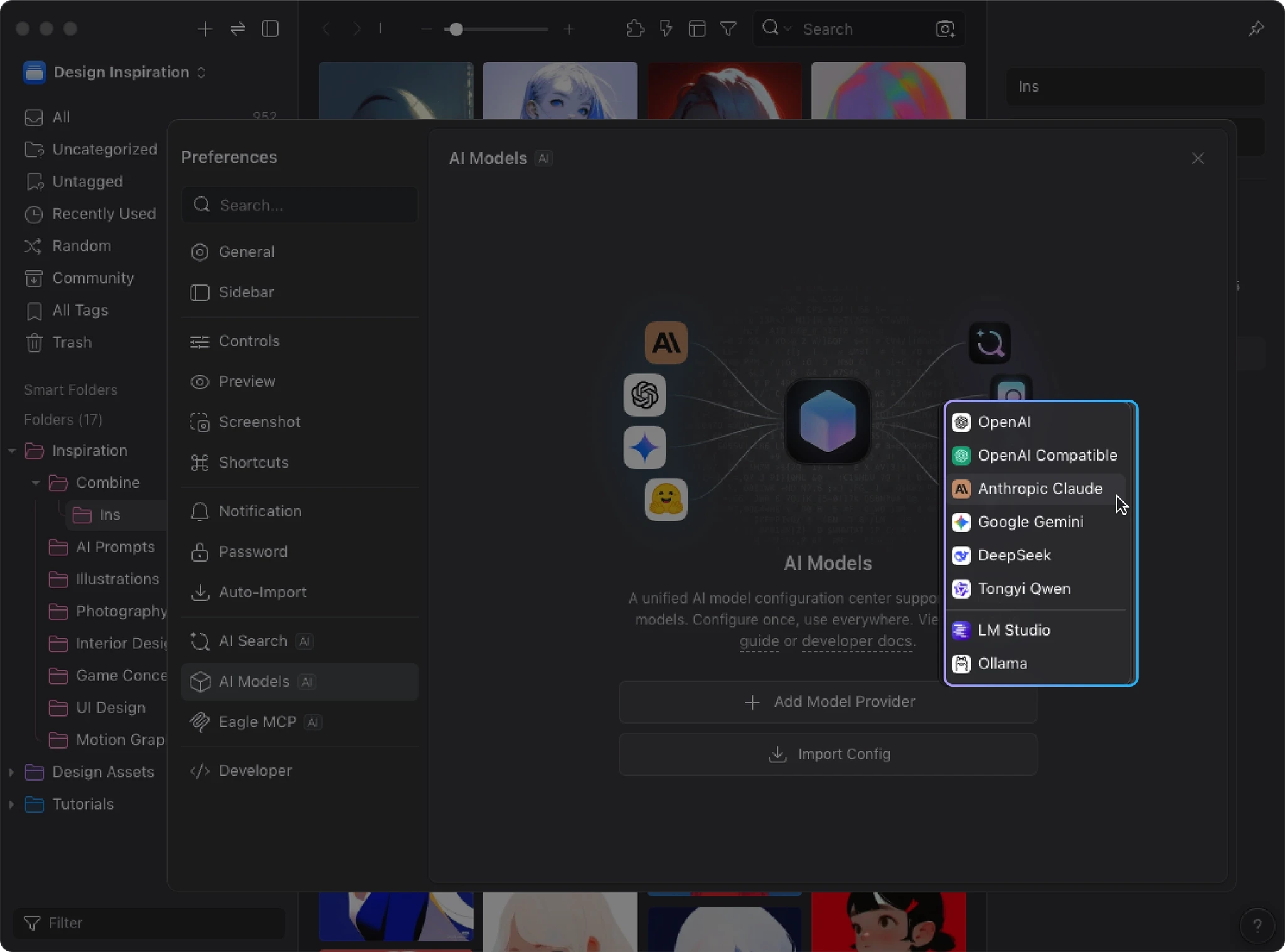The height and width of the screenshot is (952, 1285).
Task: Expand the Design Assets folder
Action: click(x=12, y=772)
